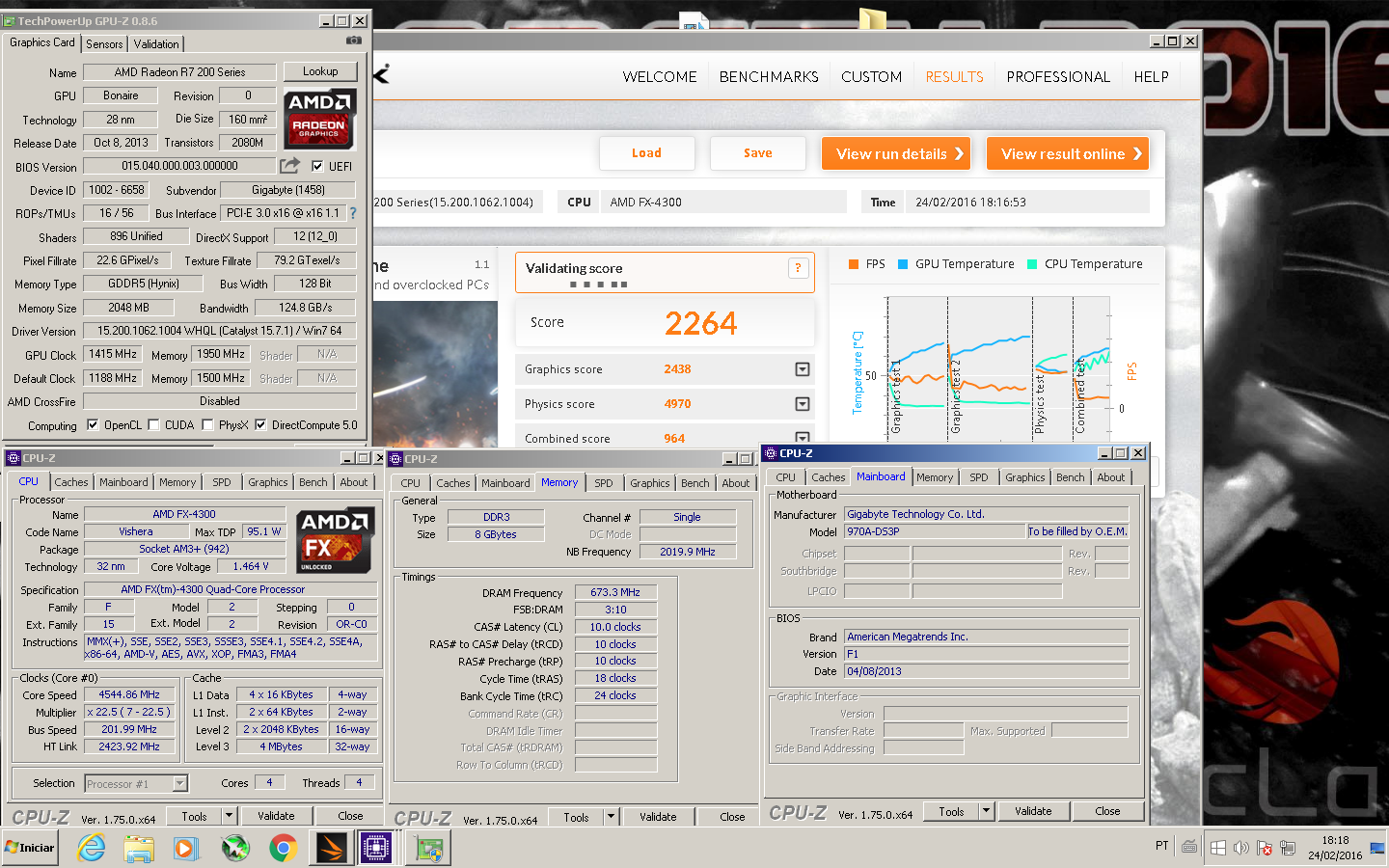Click the volume speaker tray icon
The image size is (1389, 868).
click(x=1241, y=848)
